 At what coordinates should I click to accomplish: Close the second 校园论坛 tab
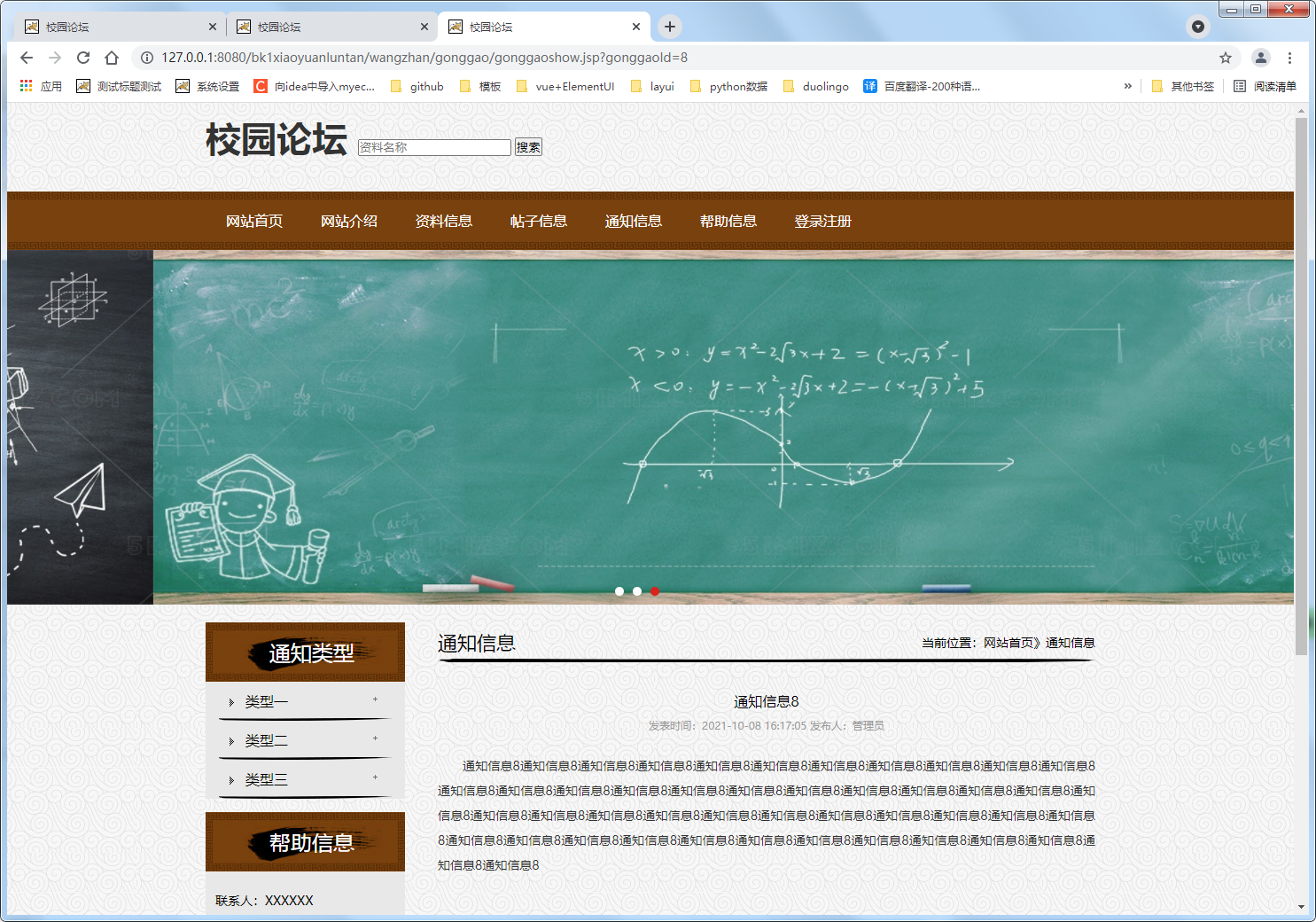(x=424, y=27)
